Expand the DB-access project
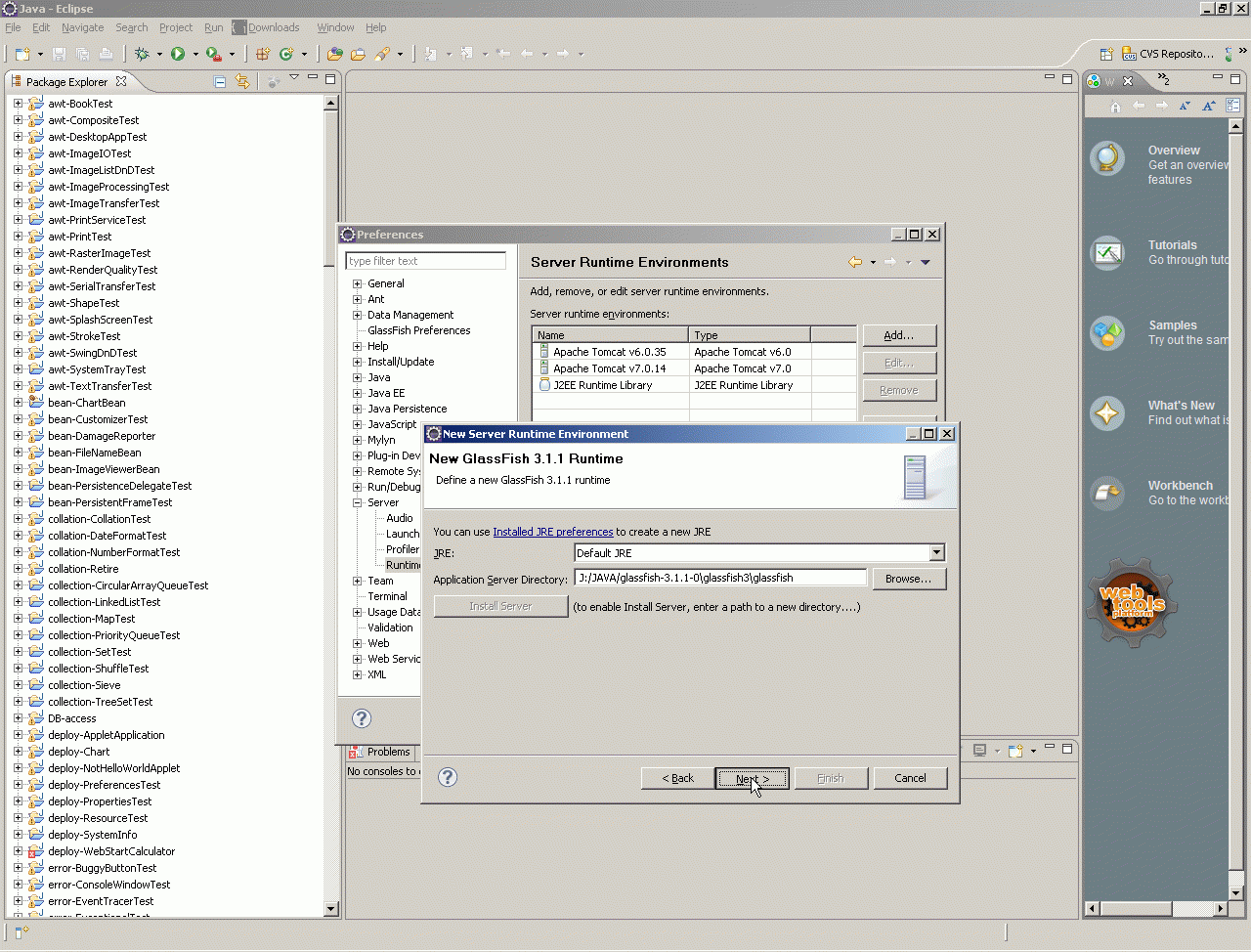 (18, 718)
